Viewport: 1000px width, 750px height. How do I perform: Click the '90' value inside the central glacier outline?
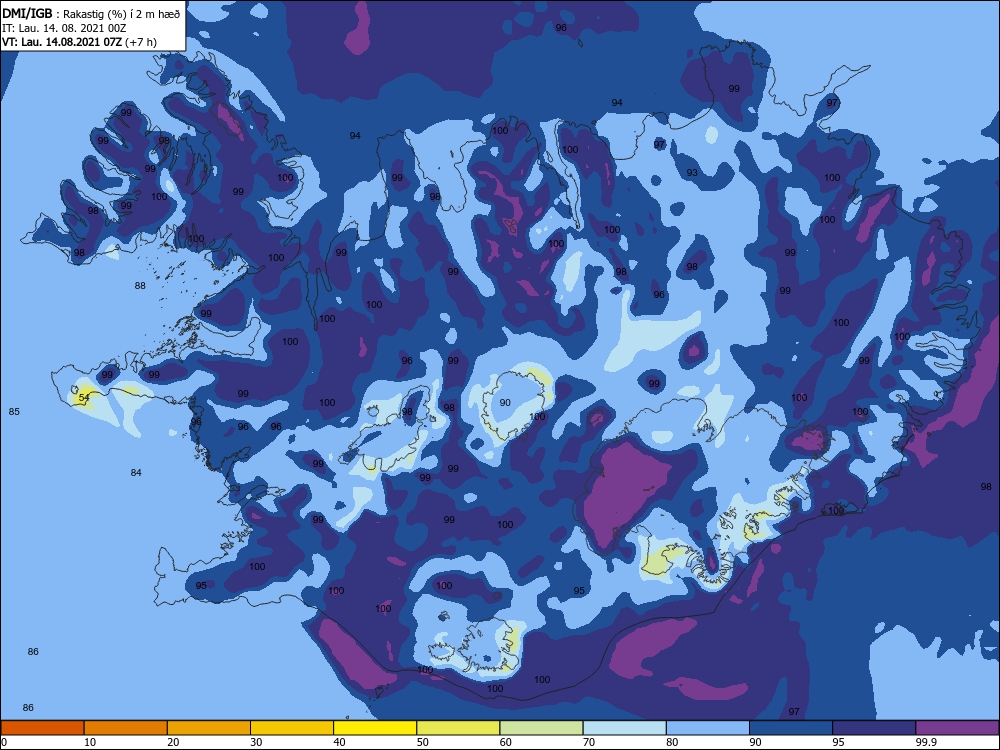pyautogui.click(x=505, y=402)
